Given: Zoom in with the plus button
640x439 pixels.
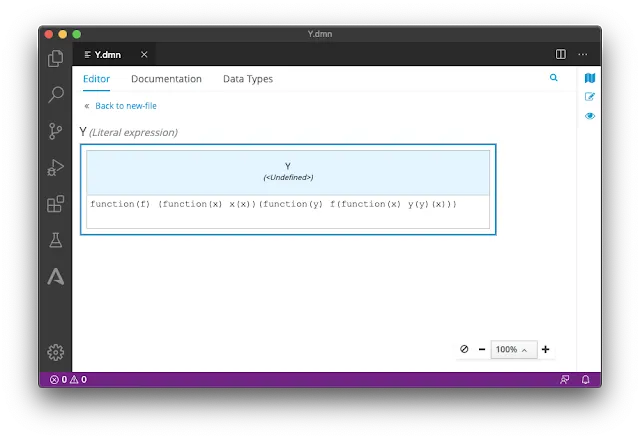Looking at the screenshot, I should click(545, 349).
